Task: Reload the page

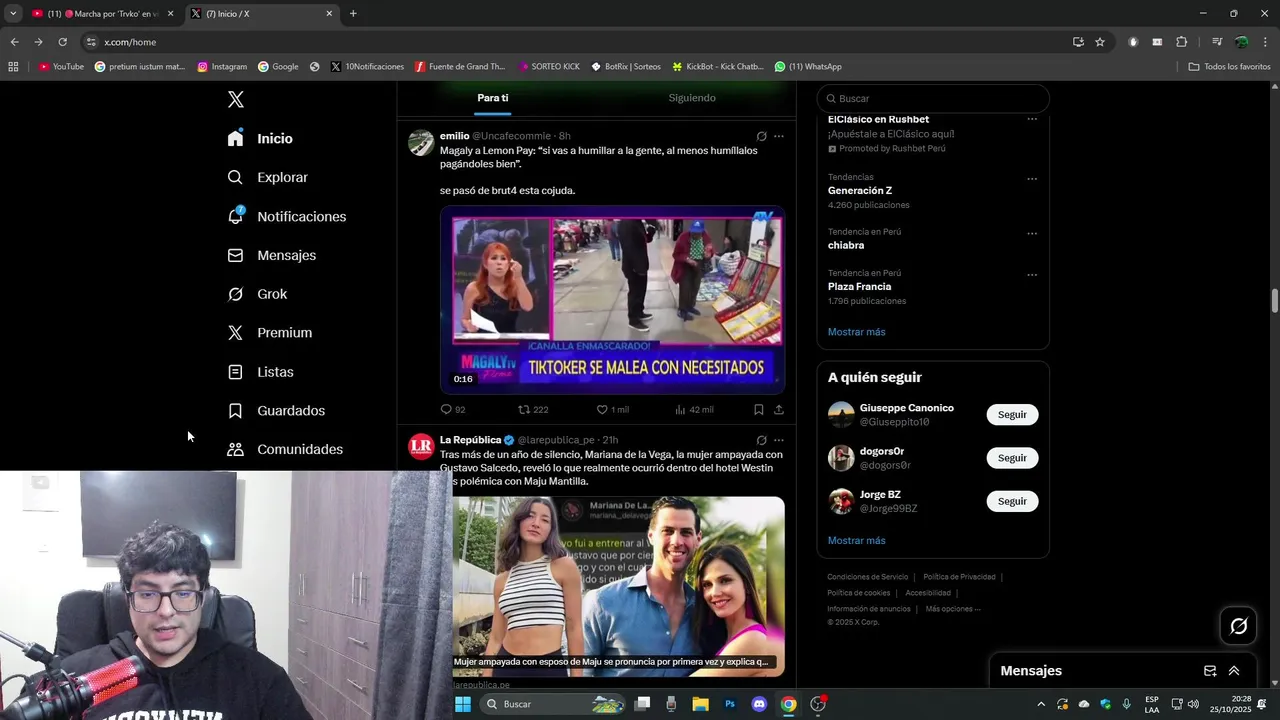Action: (62, 42)
